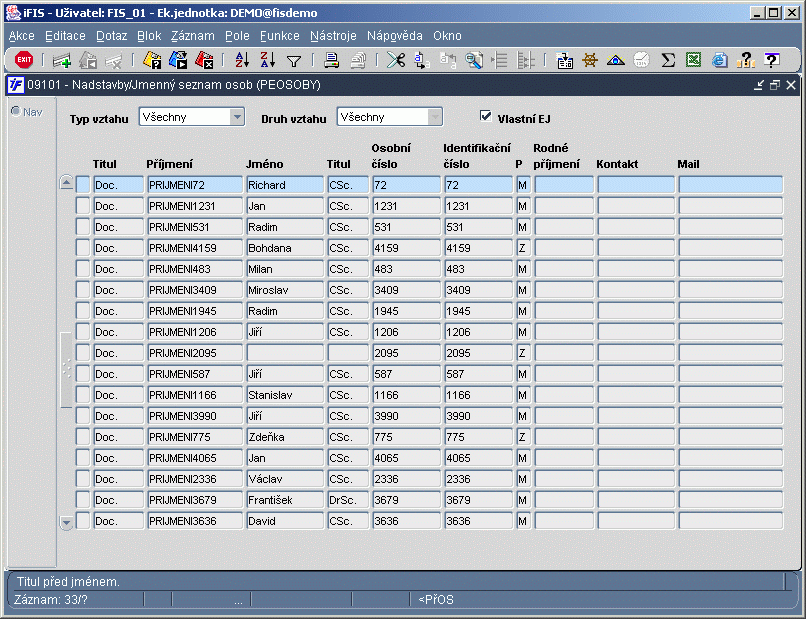
Task: Click the funnel filter icon
Action: (x=294, y=62)
